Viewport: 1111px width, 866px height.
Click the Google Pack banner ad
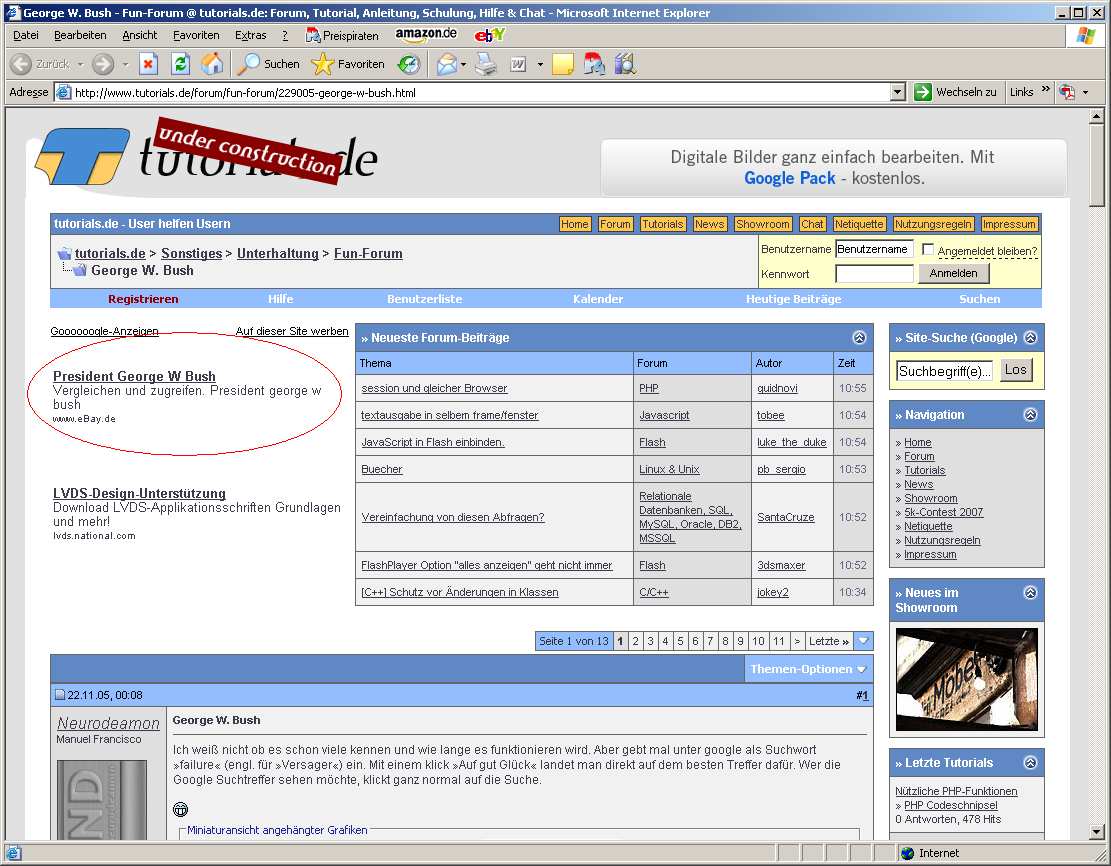click(833, 167)
